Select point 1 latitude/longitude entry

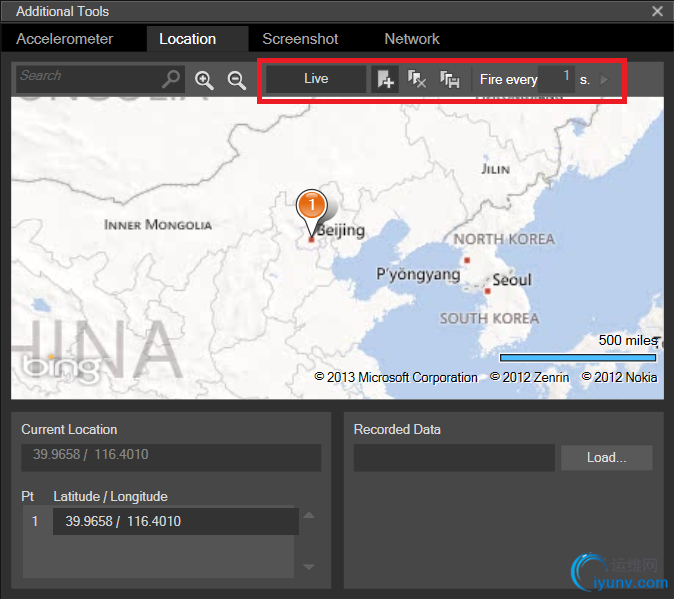[x=175, y=521]
